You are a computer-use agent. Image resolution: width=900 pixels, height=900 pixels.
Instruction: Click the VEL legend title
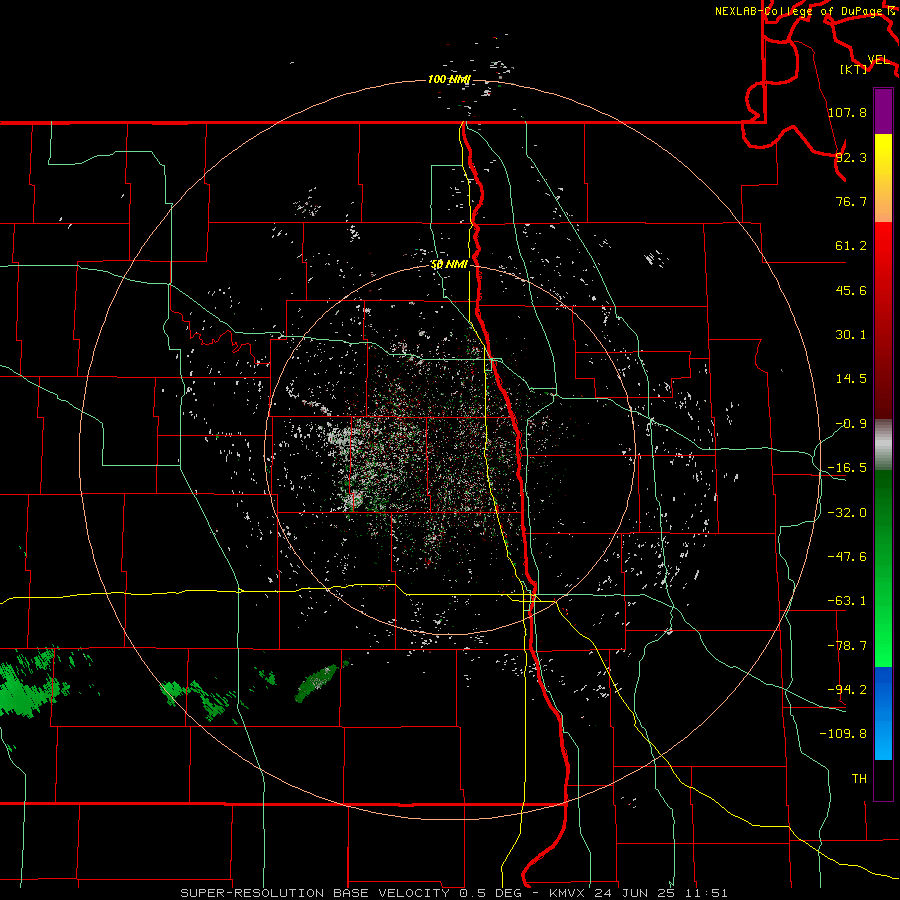(x=879, y=60)
